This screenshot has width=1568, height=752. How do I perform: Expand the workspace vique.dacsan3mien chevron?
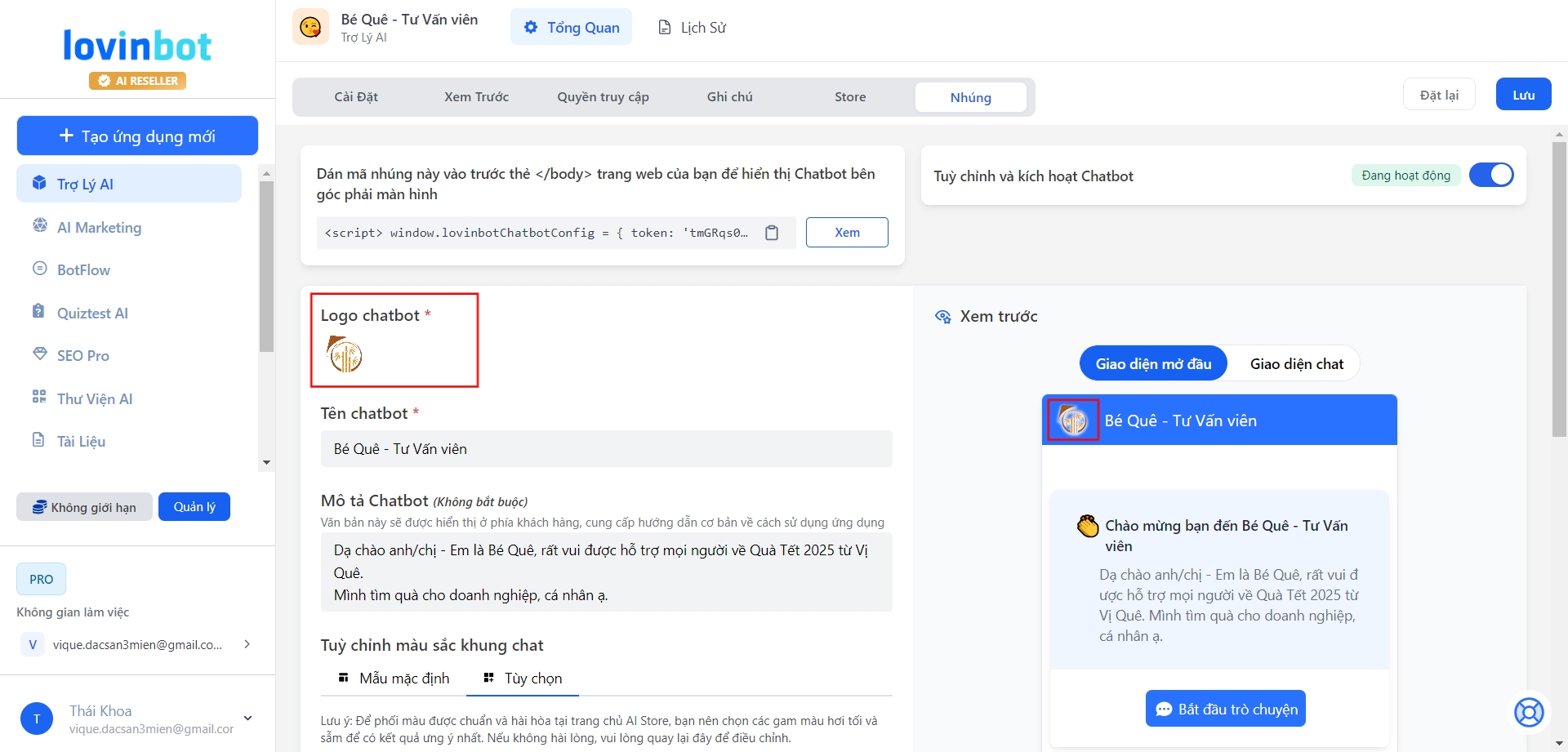[x=247, y=644]
